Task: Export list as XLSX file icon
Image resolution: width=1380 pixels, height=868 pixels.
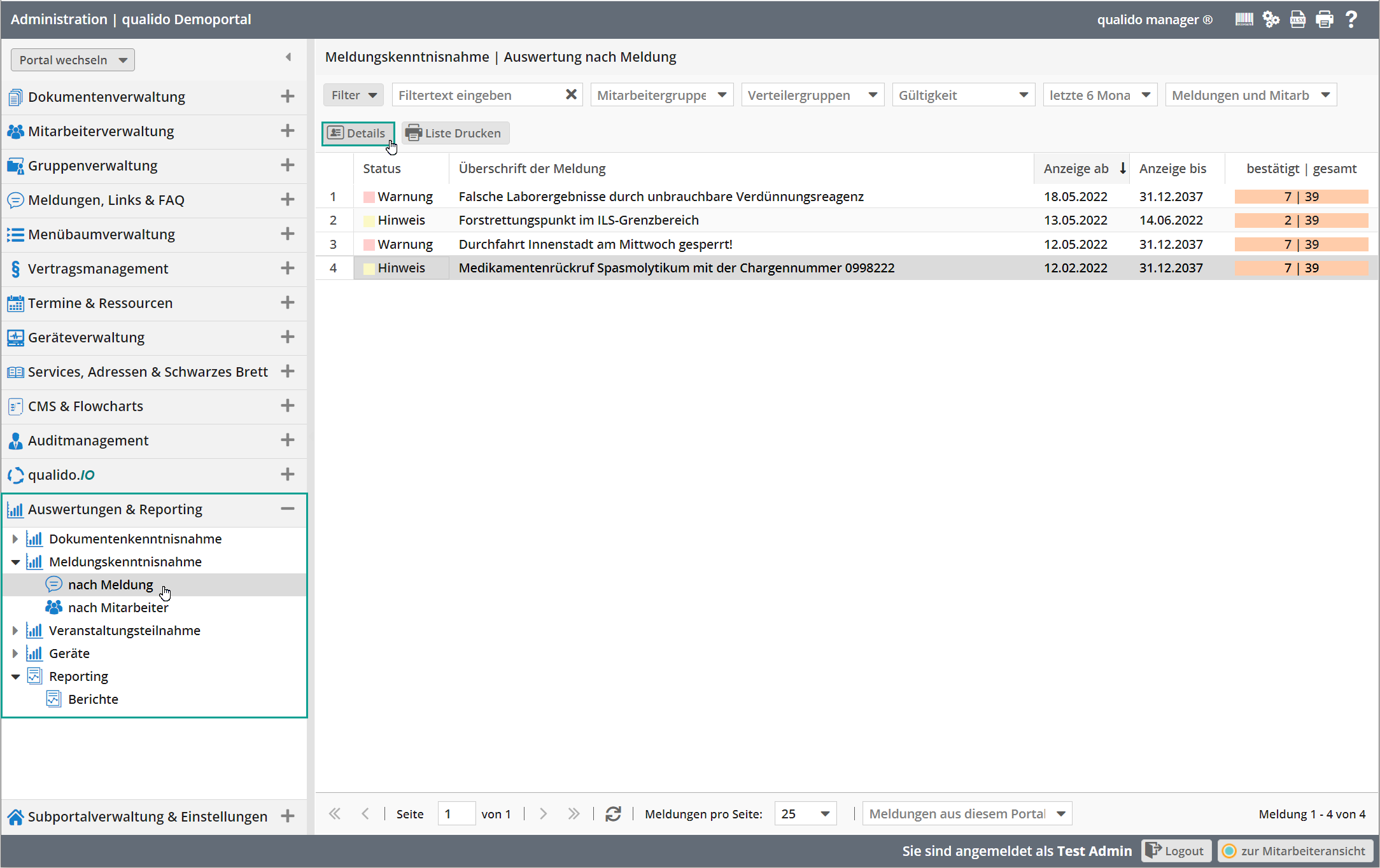Action: click(1298, 20)
